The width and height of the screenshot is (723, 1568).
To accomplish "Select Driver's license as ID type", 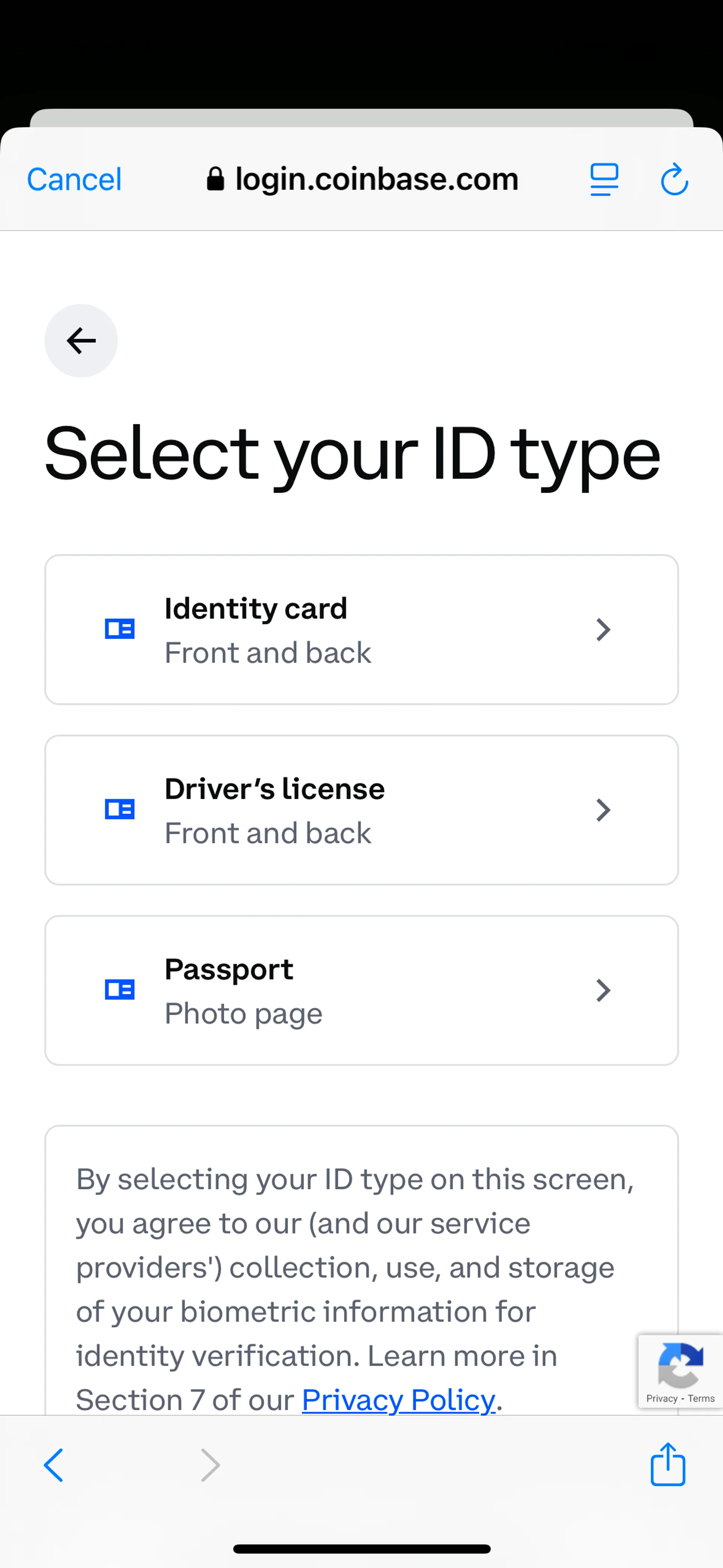I will point(361,810).
